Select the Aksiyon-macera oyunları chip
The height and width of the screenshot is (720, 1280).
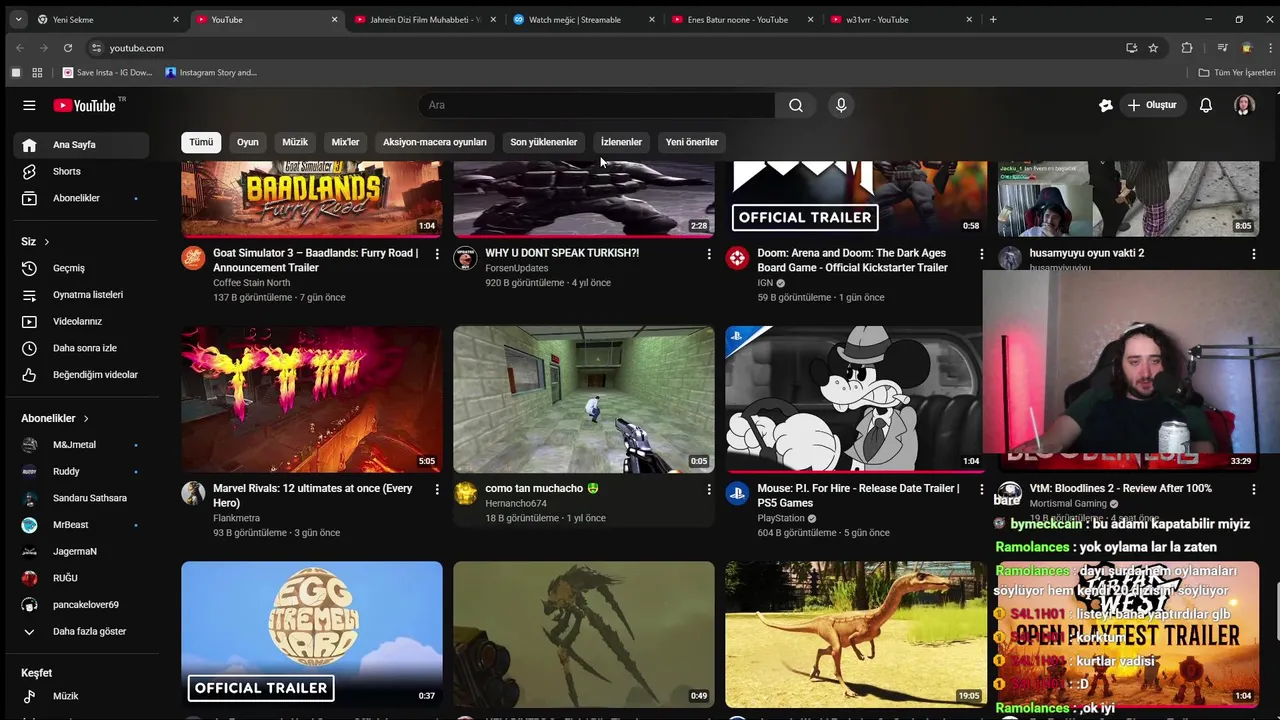(x=434, y=142)
